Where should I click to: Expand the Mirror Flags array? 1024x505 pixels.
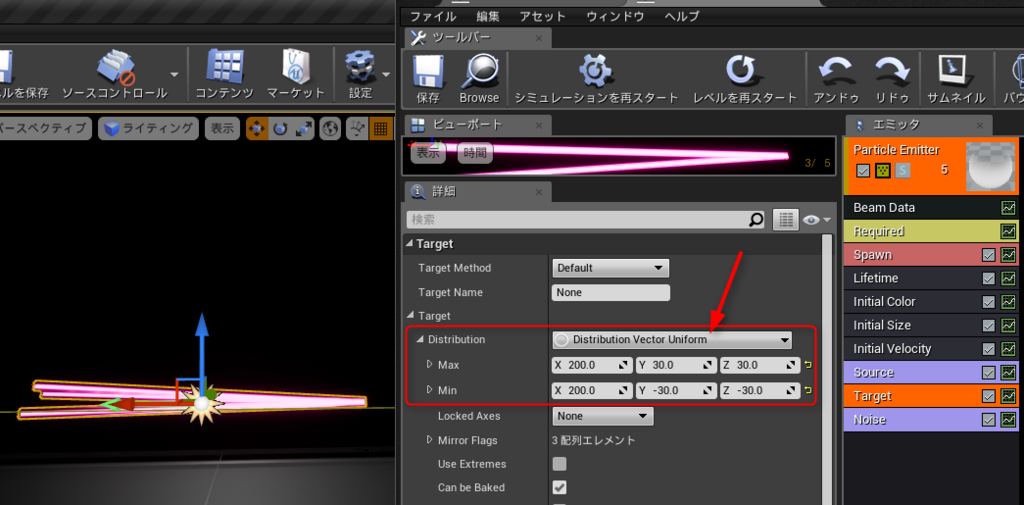click(x=430, y=440)
